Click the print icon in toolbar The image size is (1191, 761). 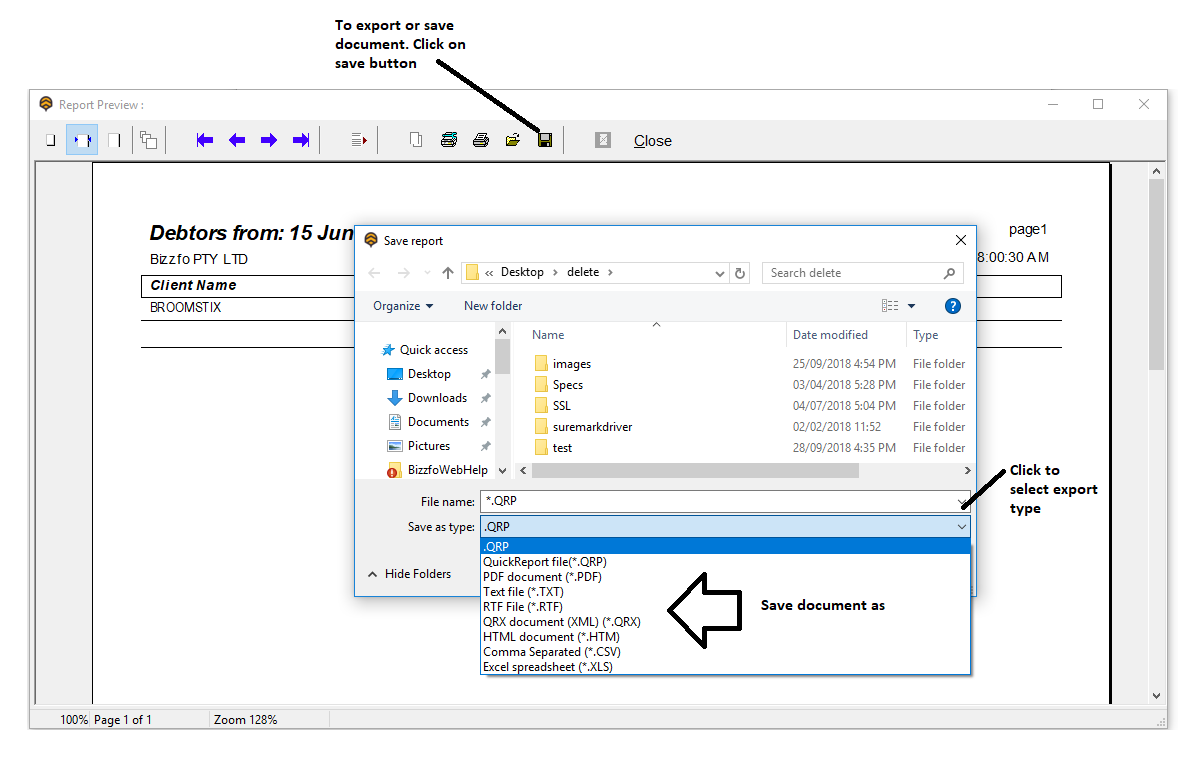pyautogui.click(x=481, y=140)
